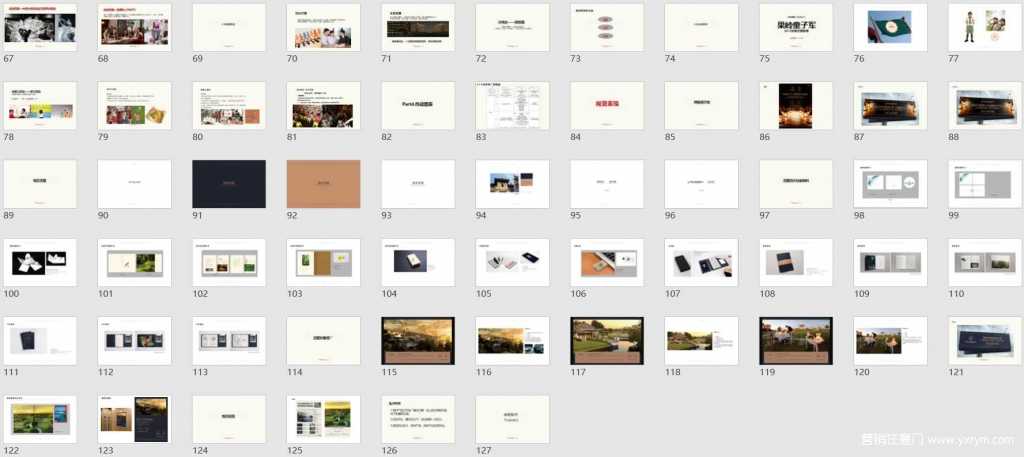Open slide 86 dark poster thumbnail
Image resolution: width=1024 pixels, height=457 pixels.
coord(796,106)
